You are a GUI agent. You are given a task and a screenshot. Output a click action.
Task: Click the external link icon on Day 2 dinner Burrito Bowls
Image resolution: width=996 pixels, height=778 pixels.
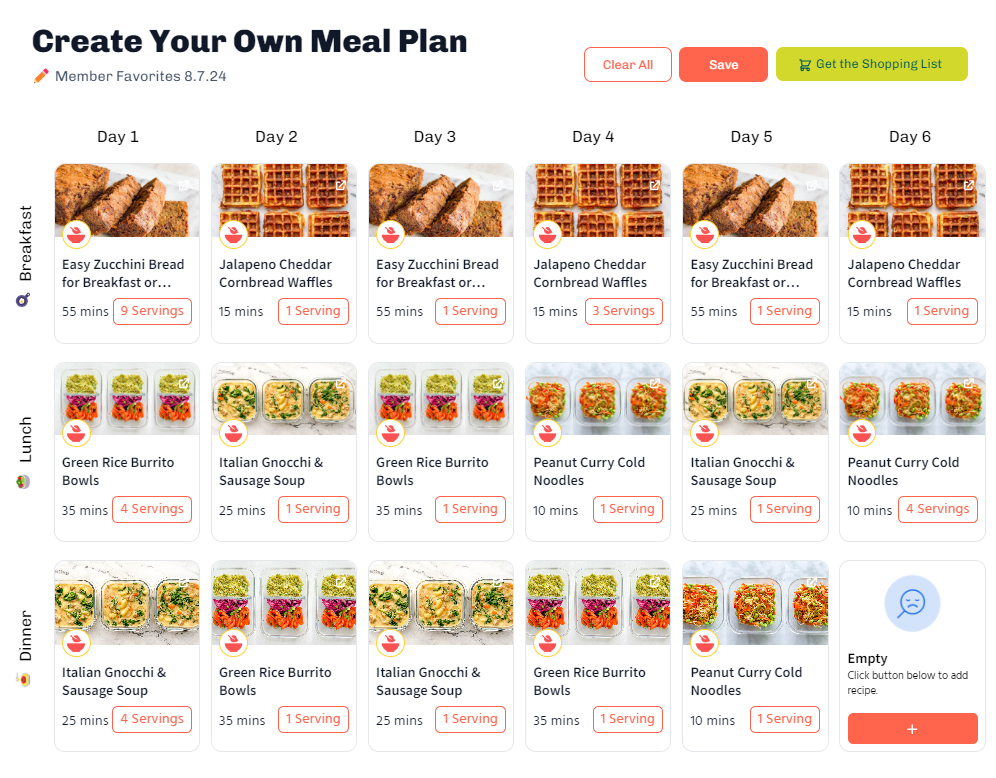[340, 582]
